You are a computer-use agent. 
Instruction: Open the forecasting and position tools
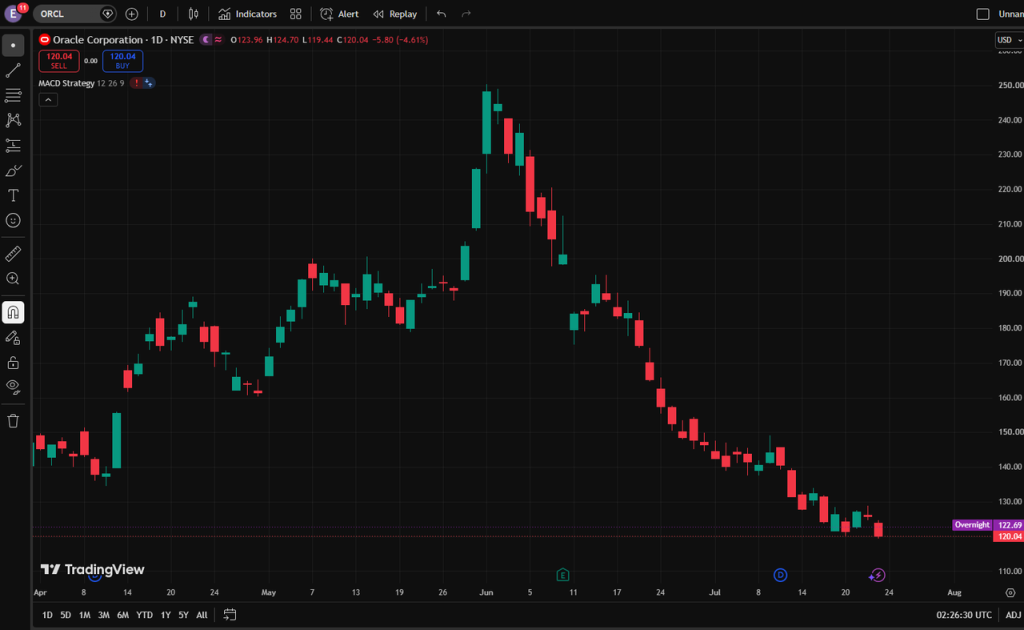(13, 146)
